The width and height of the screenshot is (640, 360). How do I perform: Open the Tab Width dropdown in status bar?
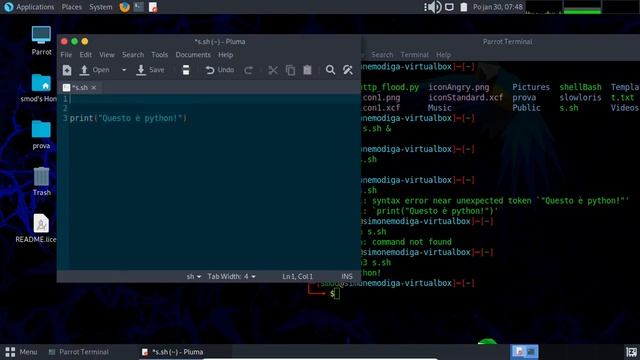(x=231, y=276)
